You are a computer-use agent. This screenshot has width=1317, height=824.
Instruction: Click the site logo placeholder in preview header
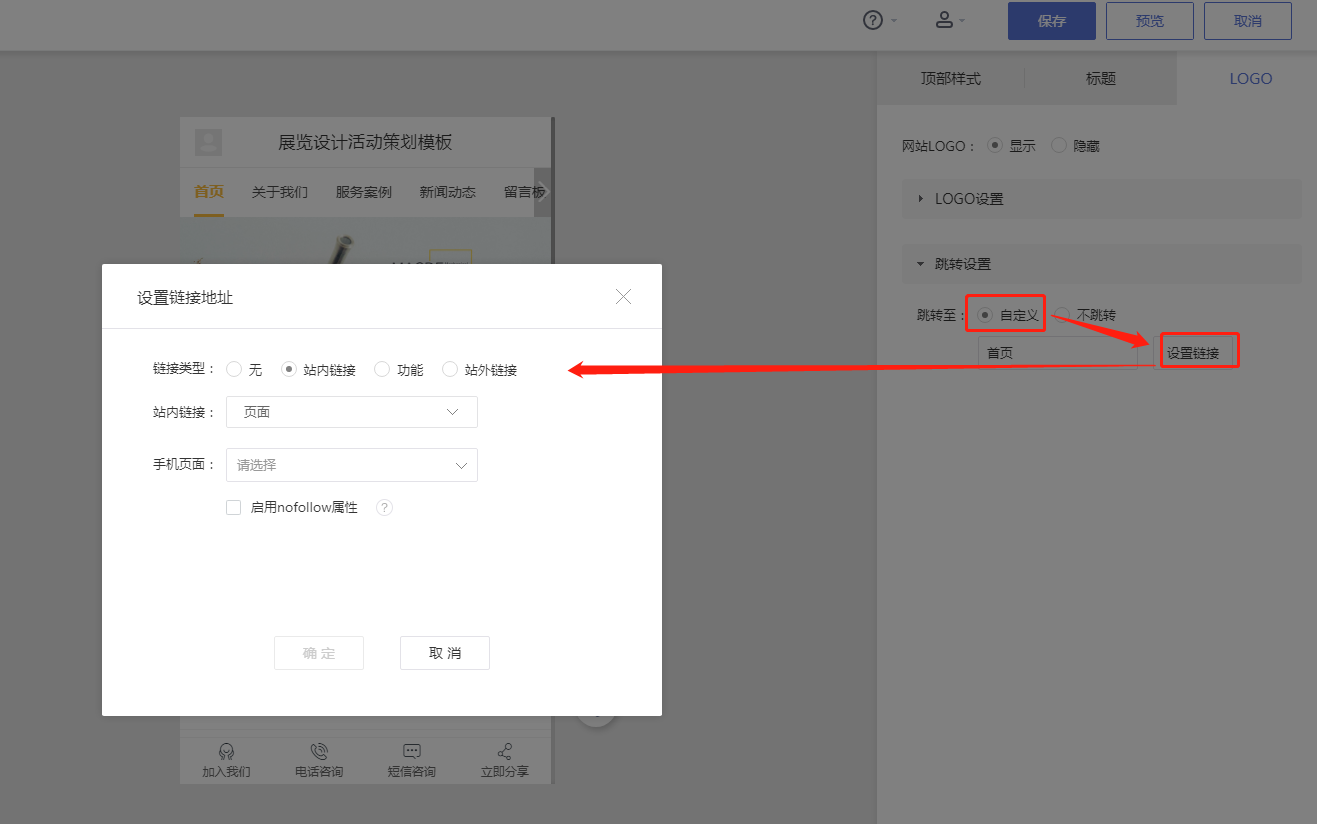(x=209, y=142)
